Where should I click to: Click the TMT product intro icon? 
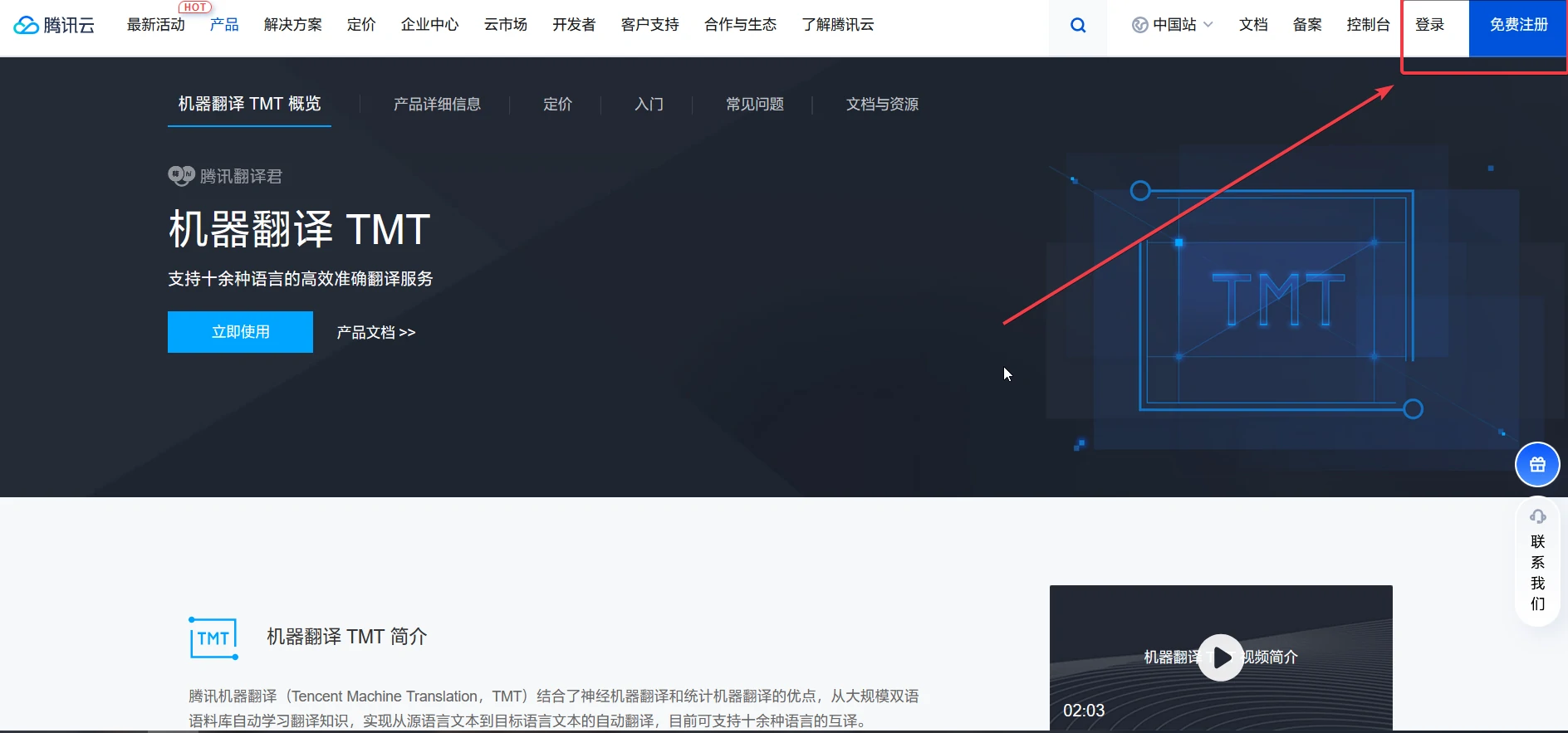click(213, 638)
